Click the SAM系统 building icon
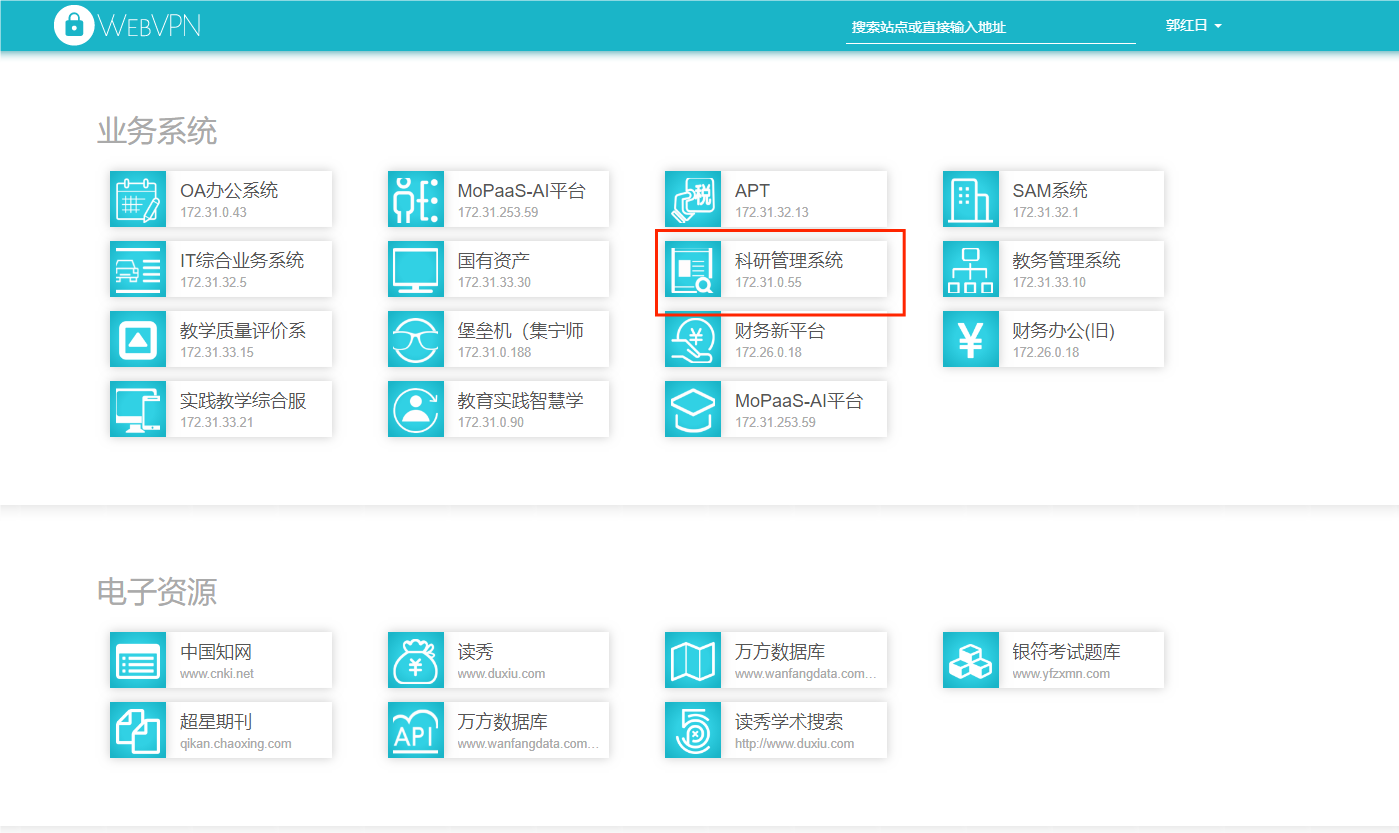1399x833 pixels. 971,199
